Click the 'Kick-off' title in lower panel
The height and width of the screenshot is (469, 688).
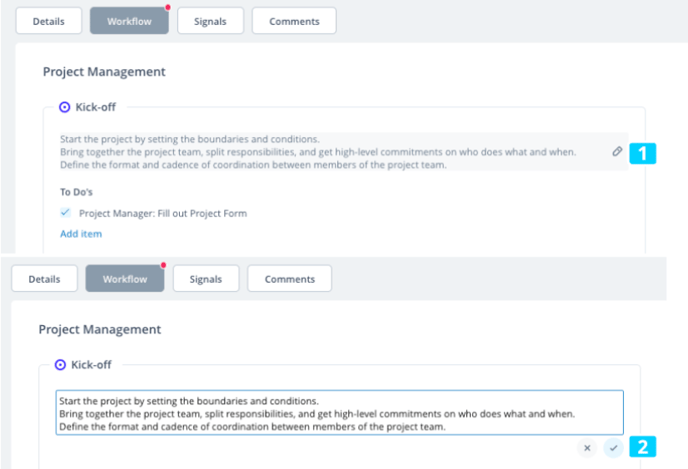pos(91,365)
